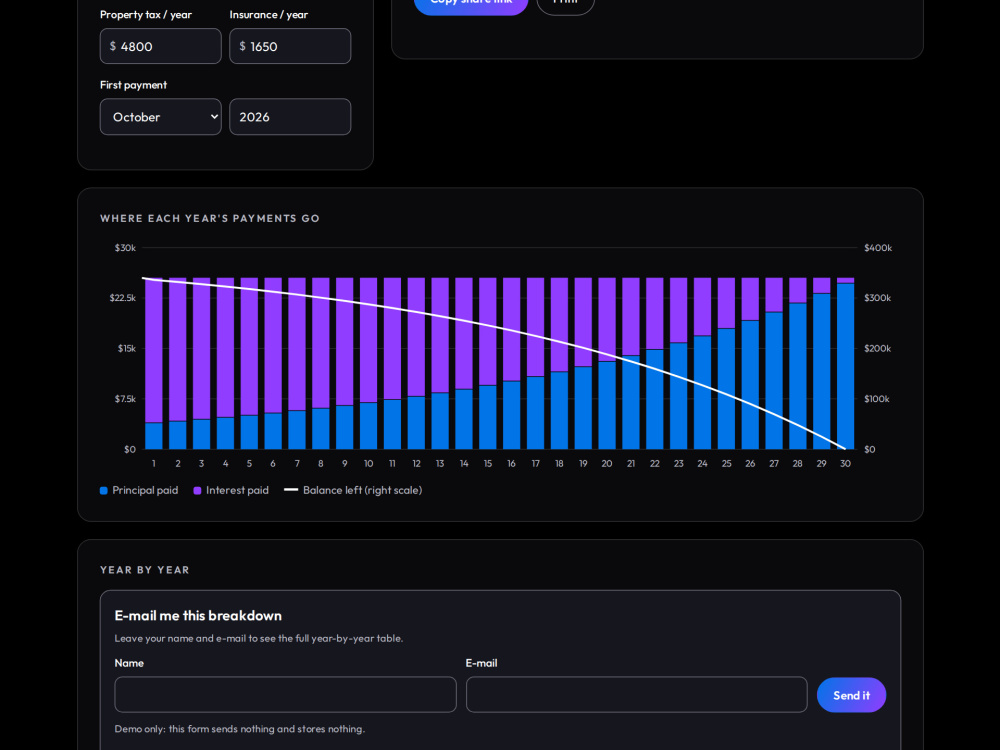Click the principal portion of year 25 bar
Viewport: 1000px width, 750px height.
(726, 389)
